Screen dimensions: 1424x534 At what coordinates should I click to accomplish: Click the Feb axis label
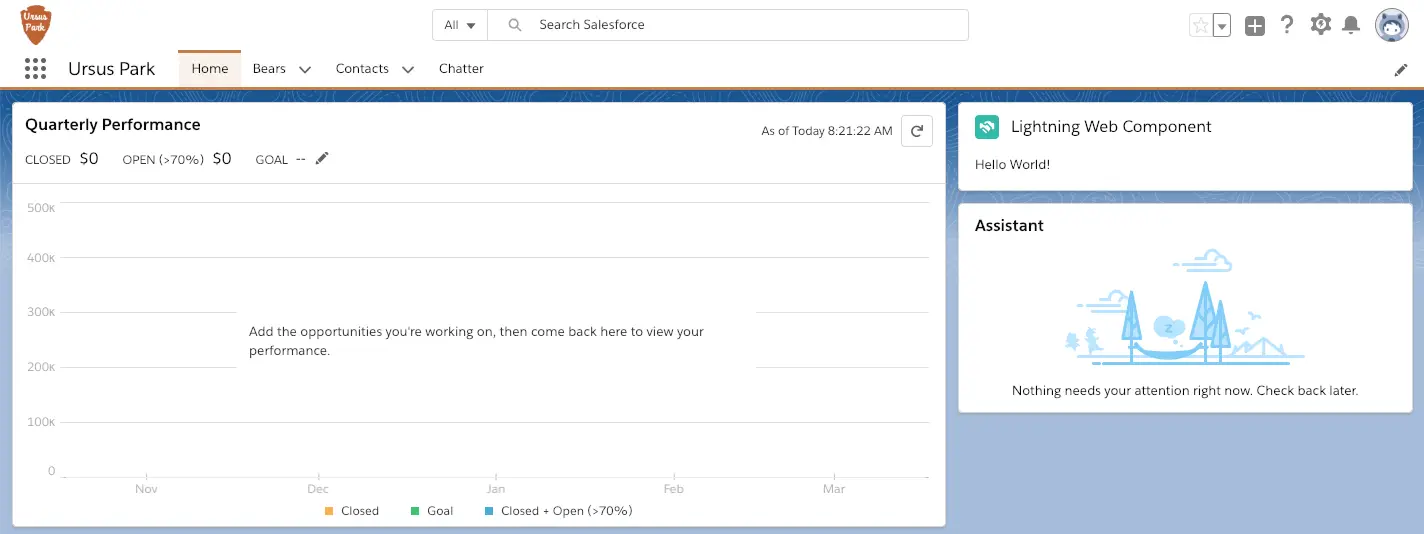coord(674,489)
